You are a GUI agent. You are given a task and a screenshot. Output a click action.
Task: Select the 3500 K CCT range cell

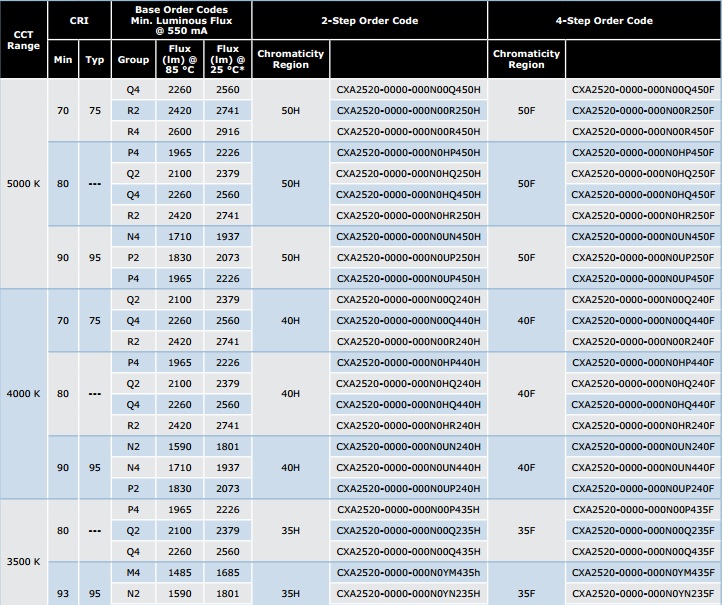click(24, 561)
